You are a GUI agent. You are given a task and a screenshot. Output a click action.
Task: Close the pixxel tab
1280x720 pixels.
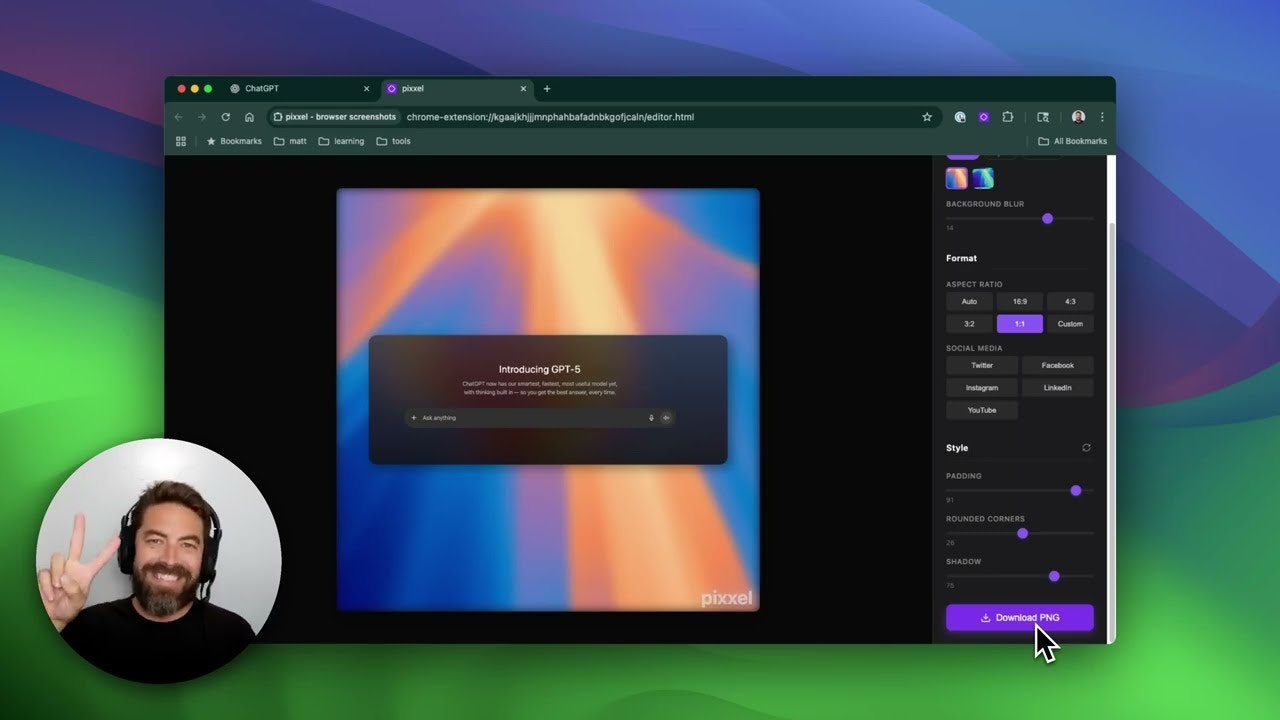[x=523, y=89]
